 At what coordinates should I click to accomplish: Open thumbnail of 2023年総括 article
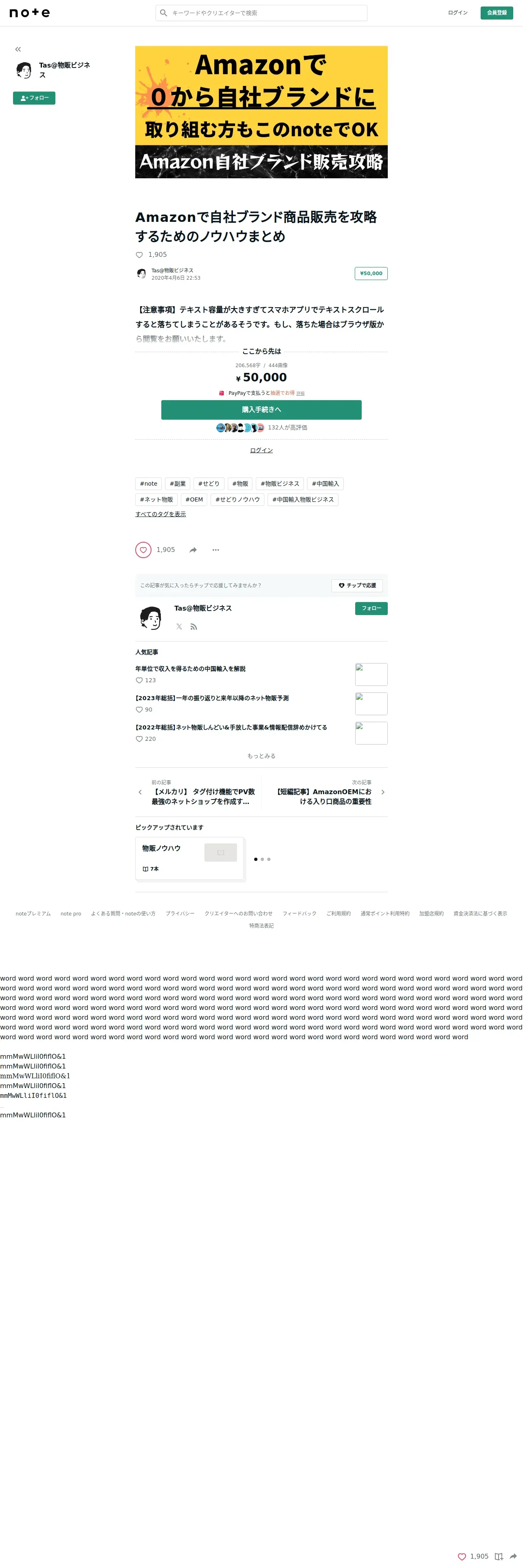tap(371, 704)
